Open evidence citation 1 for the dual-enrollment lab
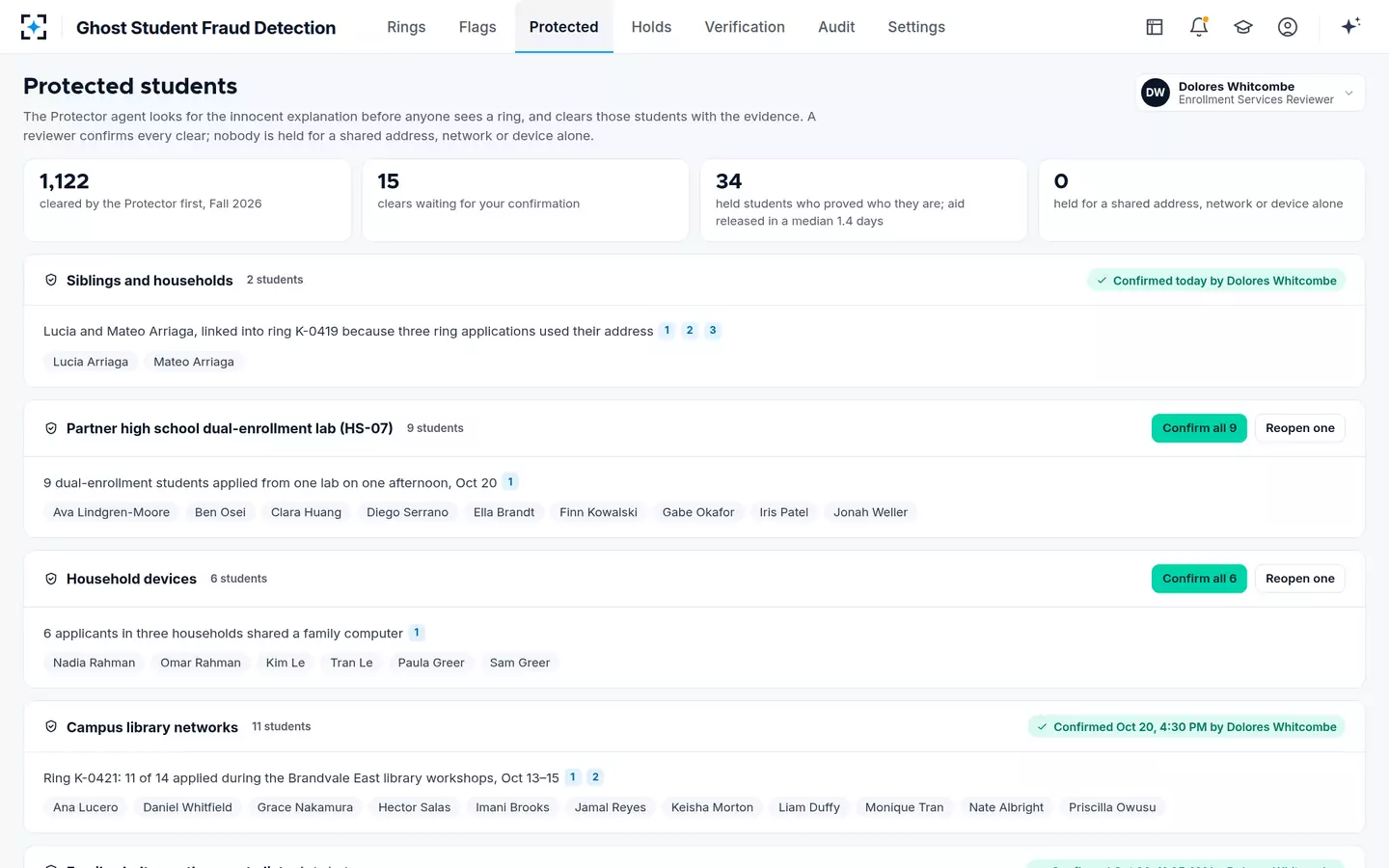The image size is (1389, 868). coord(510,481)
